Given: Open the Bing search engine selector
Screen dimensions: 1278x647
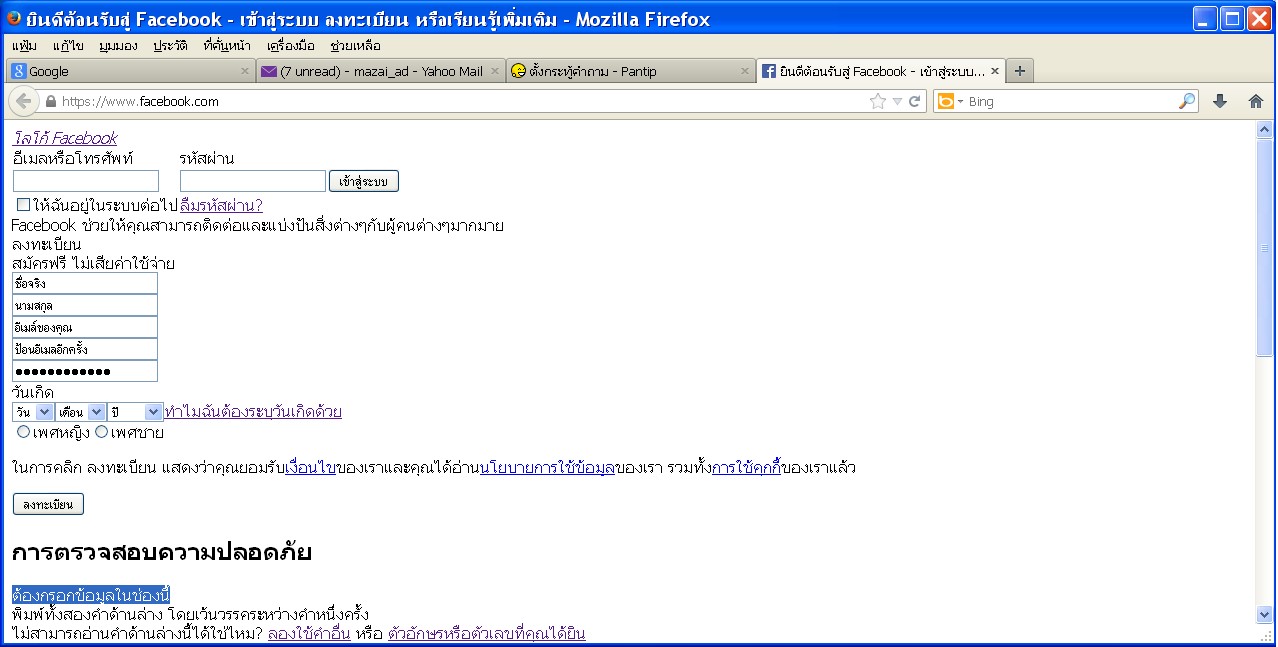Looking at the screenshot, I should click(x=950, y=101).
